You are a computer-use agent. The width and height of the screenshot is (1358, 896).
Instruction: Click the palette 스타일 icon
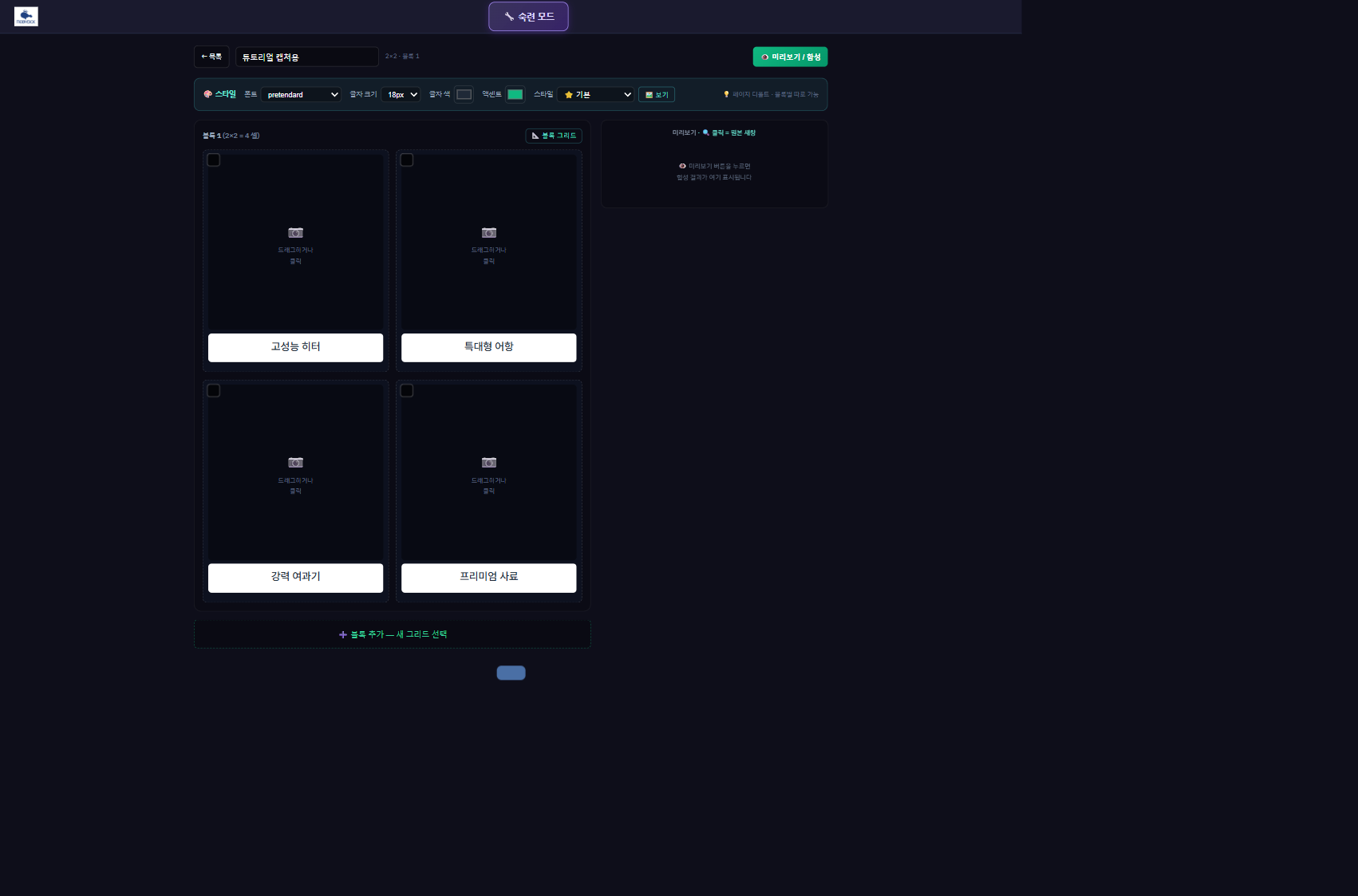click(207, 94)
